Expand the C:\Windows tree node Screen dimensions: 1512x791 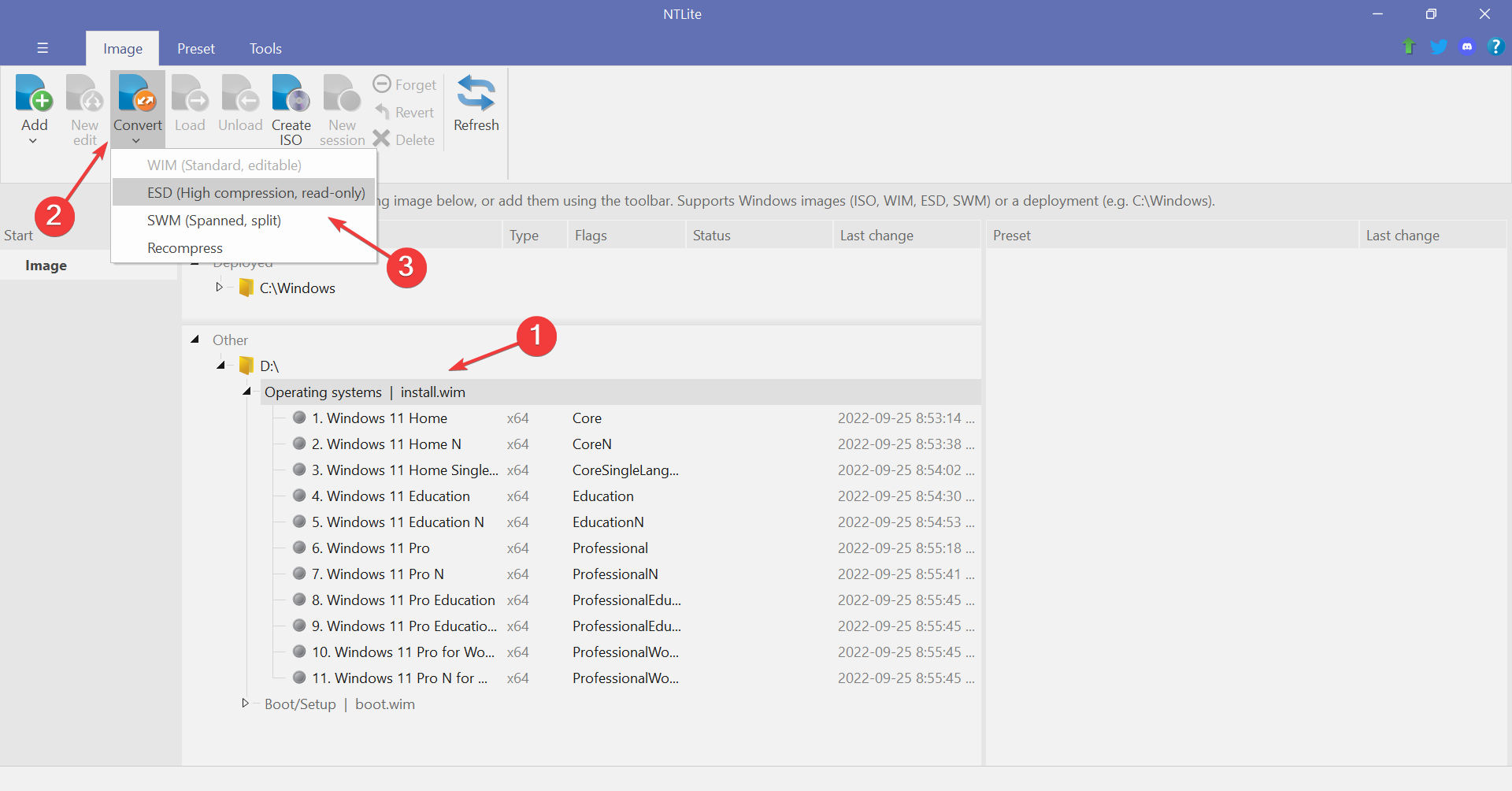click(x=219, y=288)
